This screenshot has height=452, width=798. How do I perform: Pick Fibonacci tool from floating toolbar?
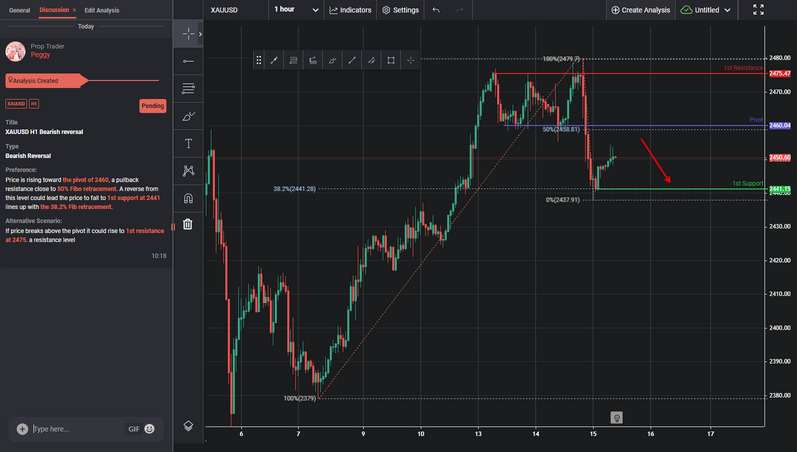click(x=293, y=60)
